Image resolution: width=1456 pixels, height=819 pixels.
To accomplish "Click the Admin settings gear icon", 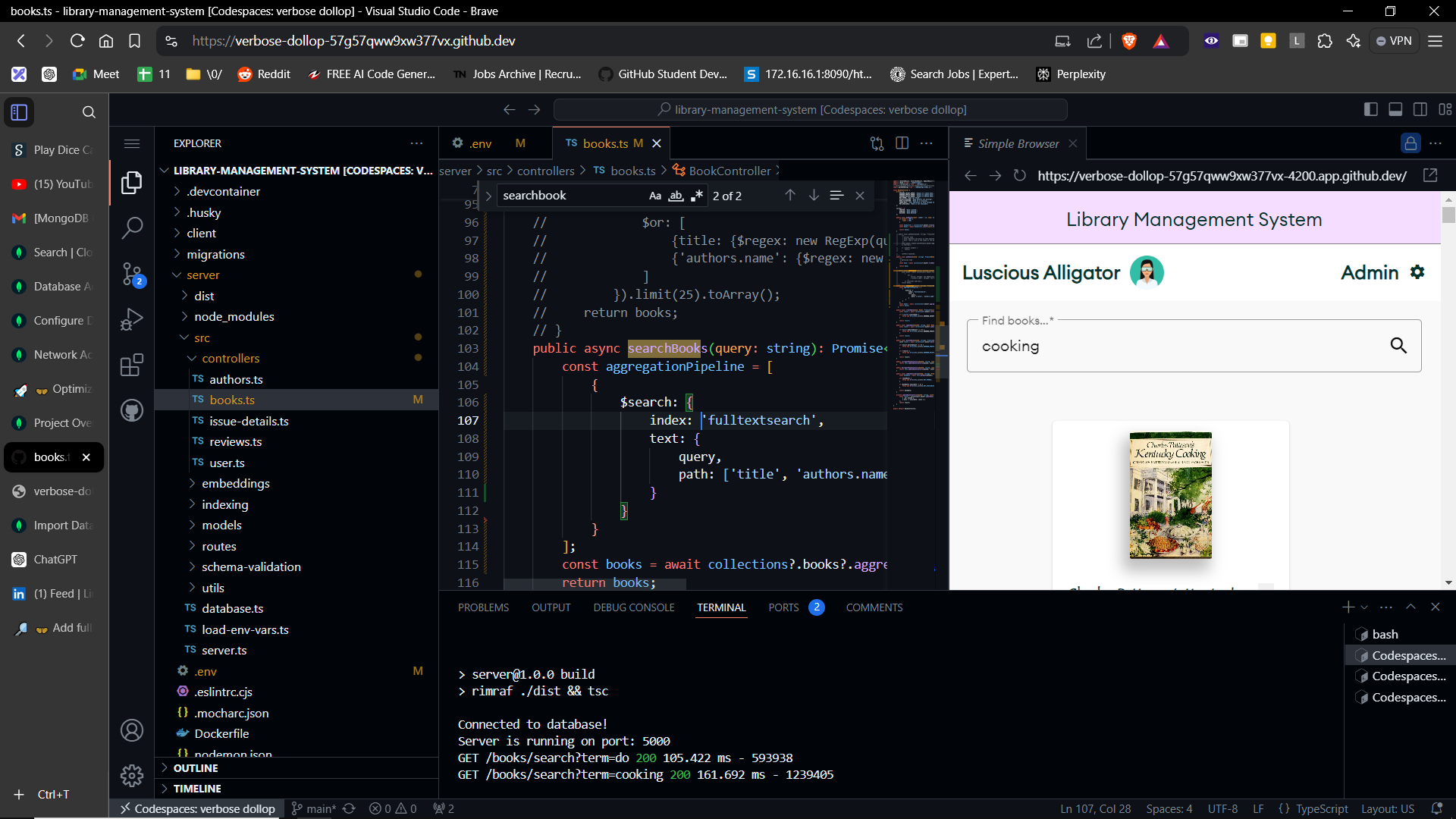I will pyautogui.click(x=1417, y=272).
